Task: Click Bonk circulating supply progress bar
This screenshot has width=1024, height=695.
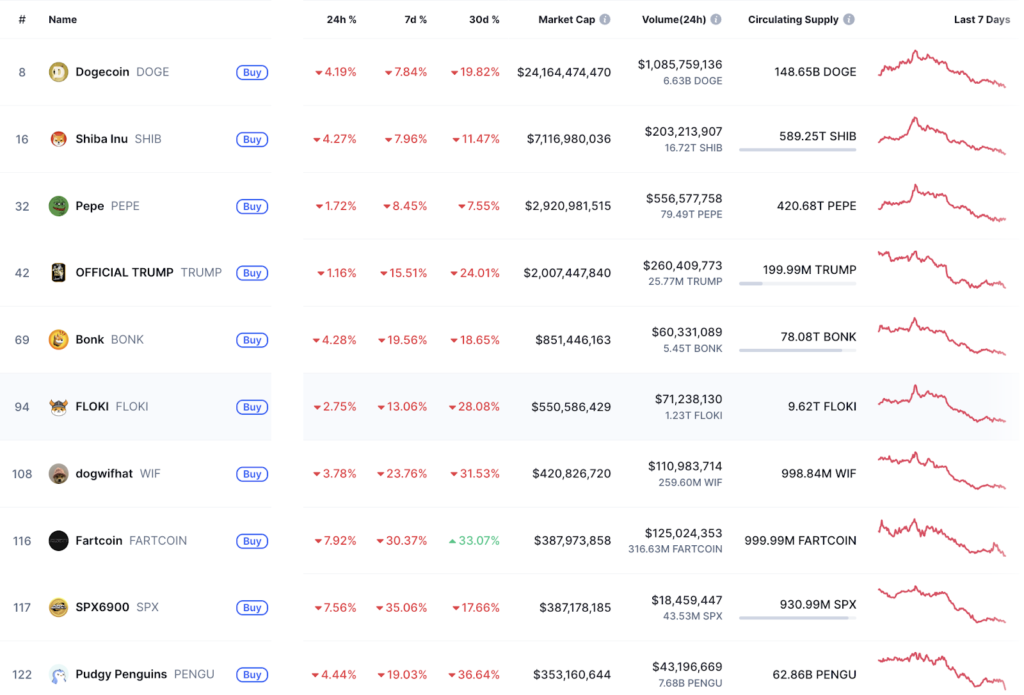Action: [x=797, y=350]
